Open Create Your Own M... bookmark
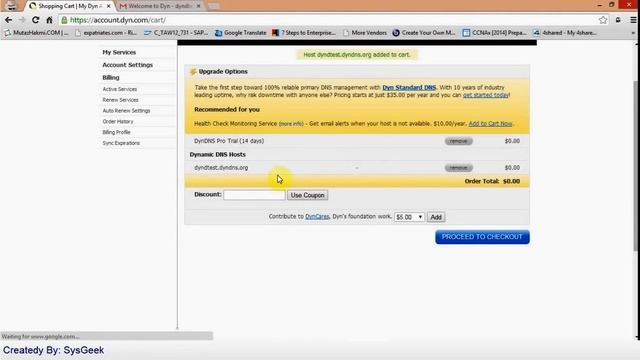 point(424,33)
